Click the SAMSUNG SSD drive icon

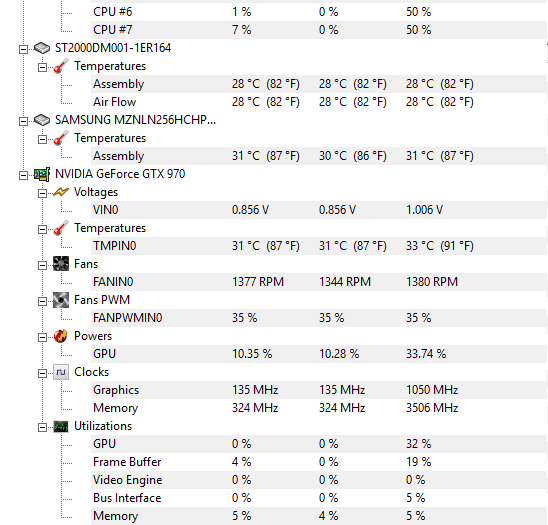[x=42, y=120]
